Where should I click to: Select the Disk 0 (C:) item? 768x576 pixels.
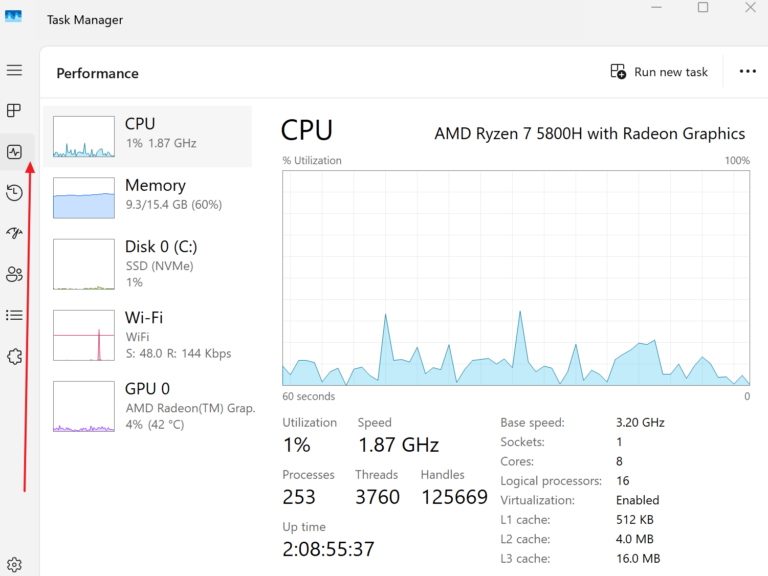[x=148, y=264]
